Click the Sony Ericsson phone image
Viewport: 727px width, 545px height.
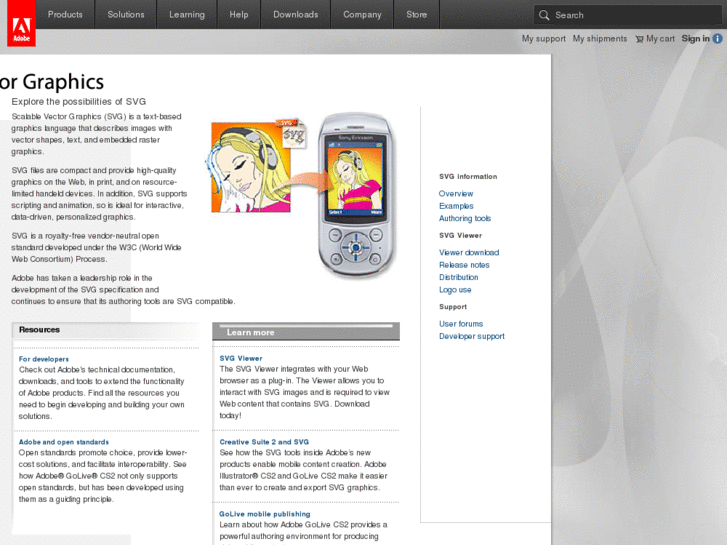pyautogui.click(x=356, y=195)
